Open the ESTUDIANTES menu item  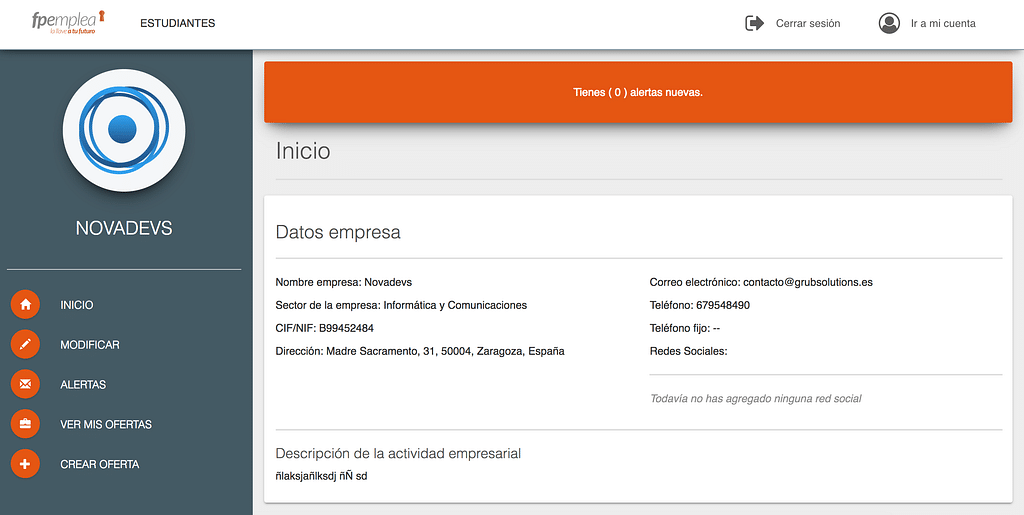[x=177, y=23]
